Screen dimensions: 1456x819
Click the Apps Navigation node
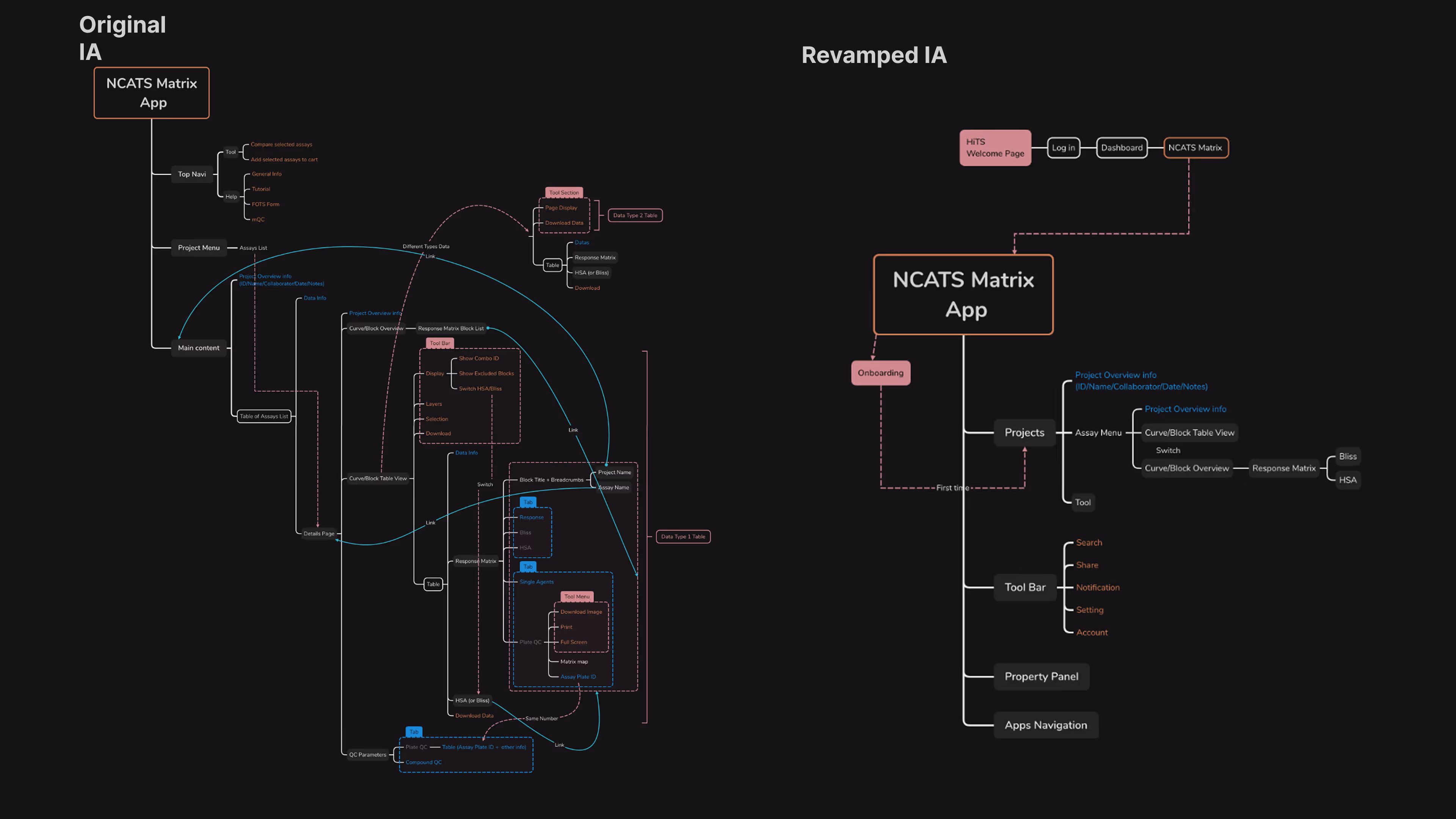click(1046, 725)
